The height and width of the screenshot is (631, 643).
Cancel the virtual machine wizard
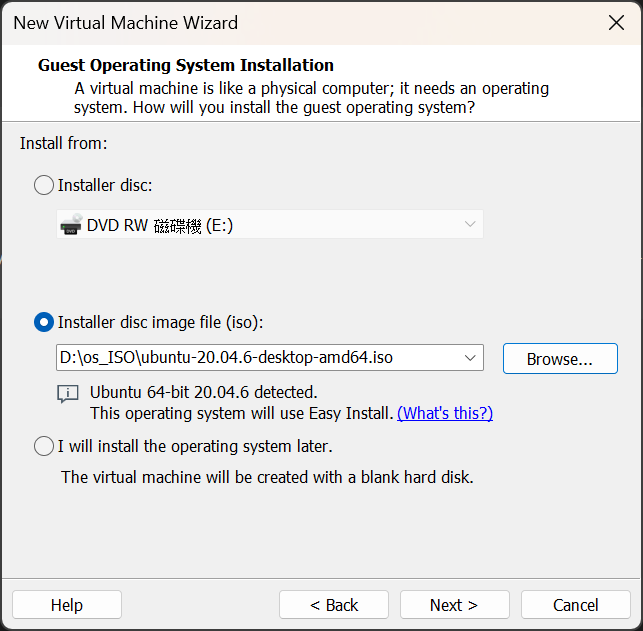(x=576, y=605)
